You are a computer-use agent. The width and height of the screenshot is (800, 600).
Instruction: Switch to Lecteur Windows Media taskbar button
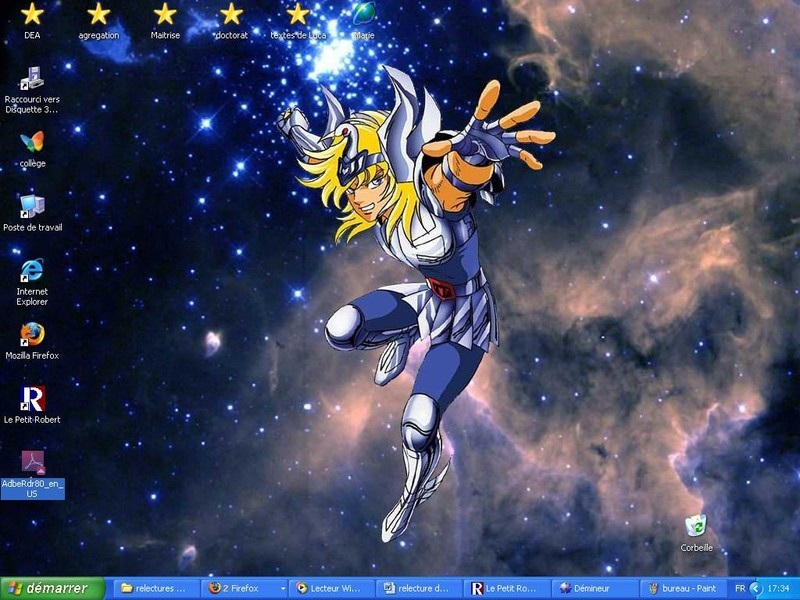pos(332,588)
